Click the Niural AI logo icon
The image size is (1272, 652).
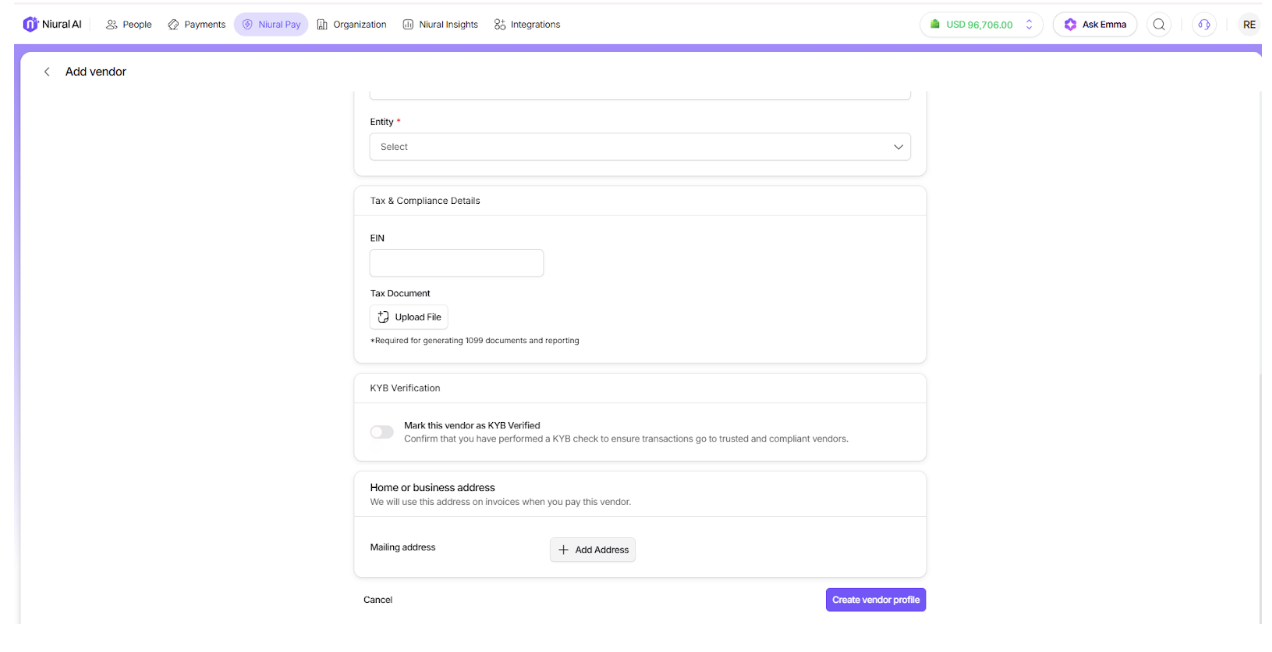[x=30, y=24]
